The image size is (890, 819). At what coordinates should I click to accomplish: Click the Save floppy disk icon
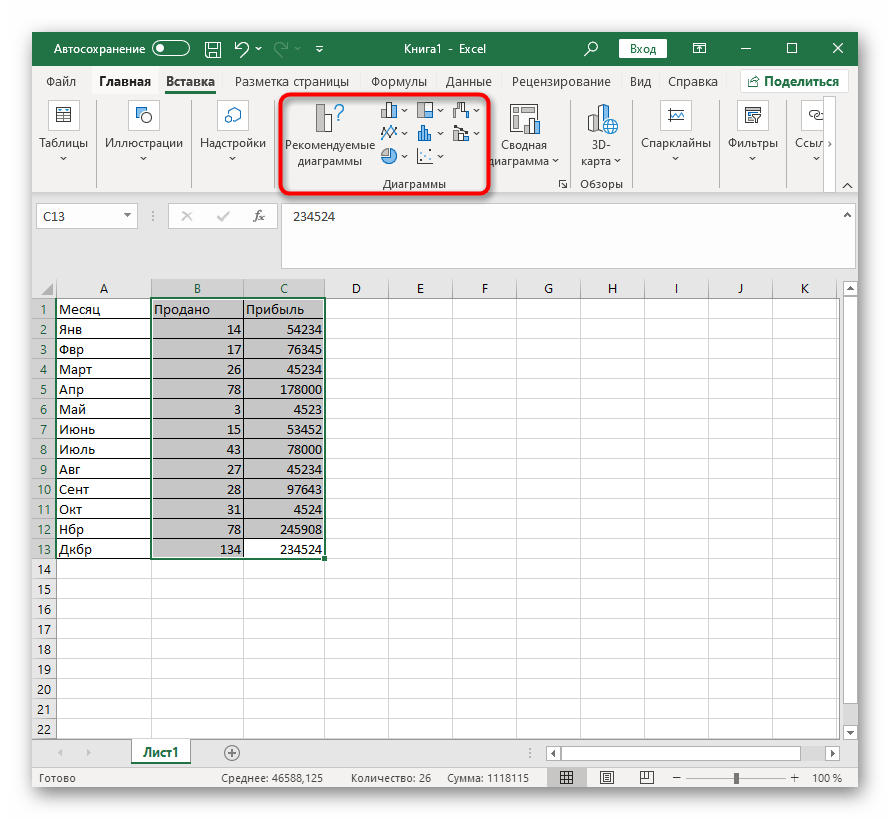click(x=212, y=48)
